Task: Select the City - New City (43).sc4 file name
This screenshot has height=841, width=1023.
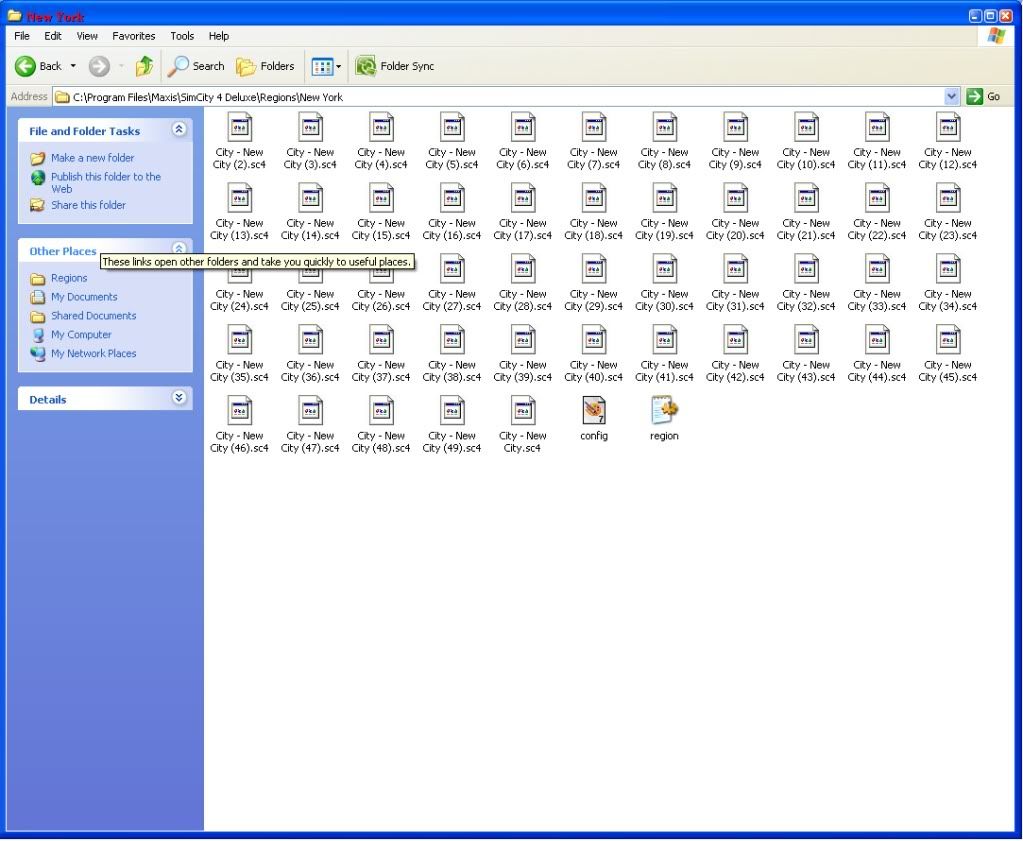Action: [x=806, y=371]
